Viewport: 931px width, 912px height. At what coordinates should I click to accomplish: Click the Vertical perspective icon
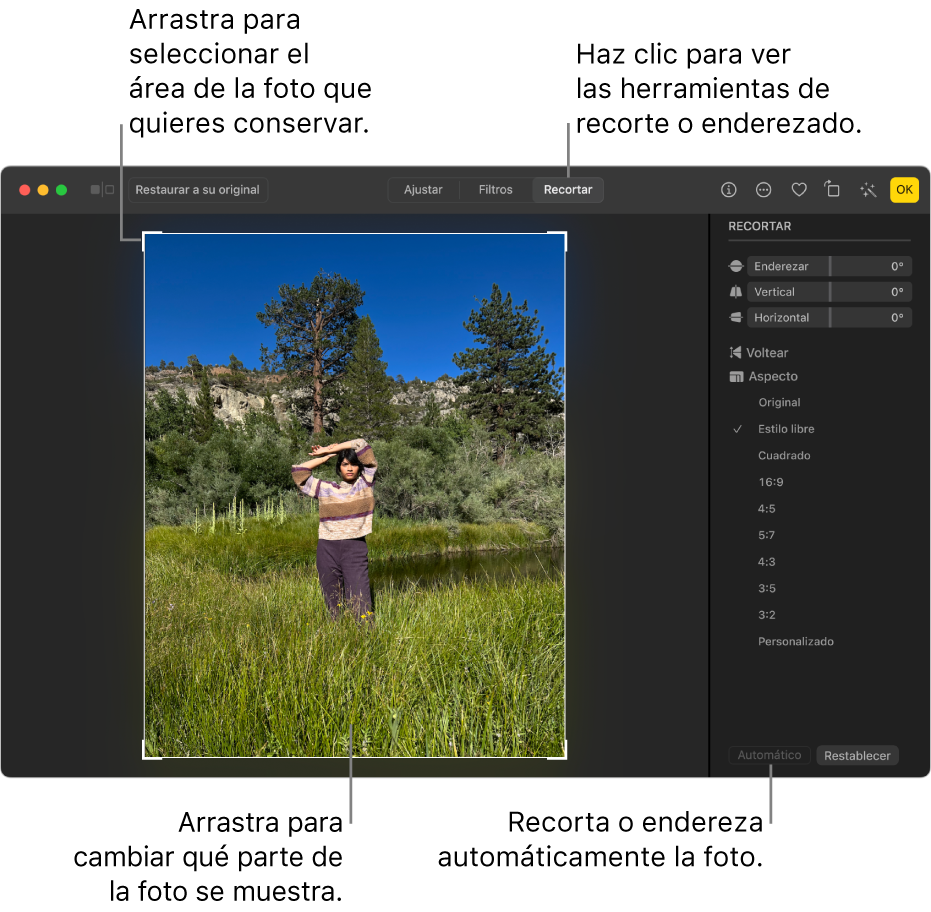click(735, 291)
